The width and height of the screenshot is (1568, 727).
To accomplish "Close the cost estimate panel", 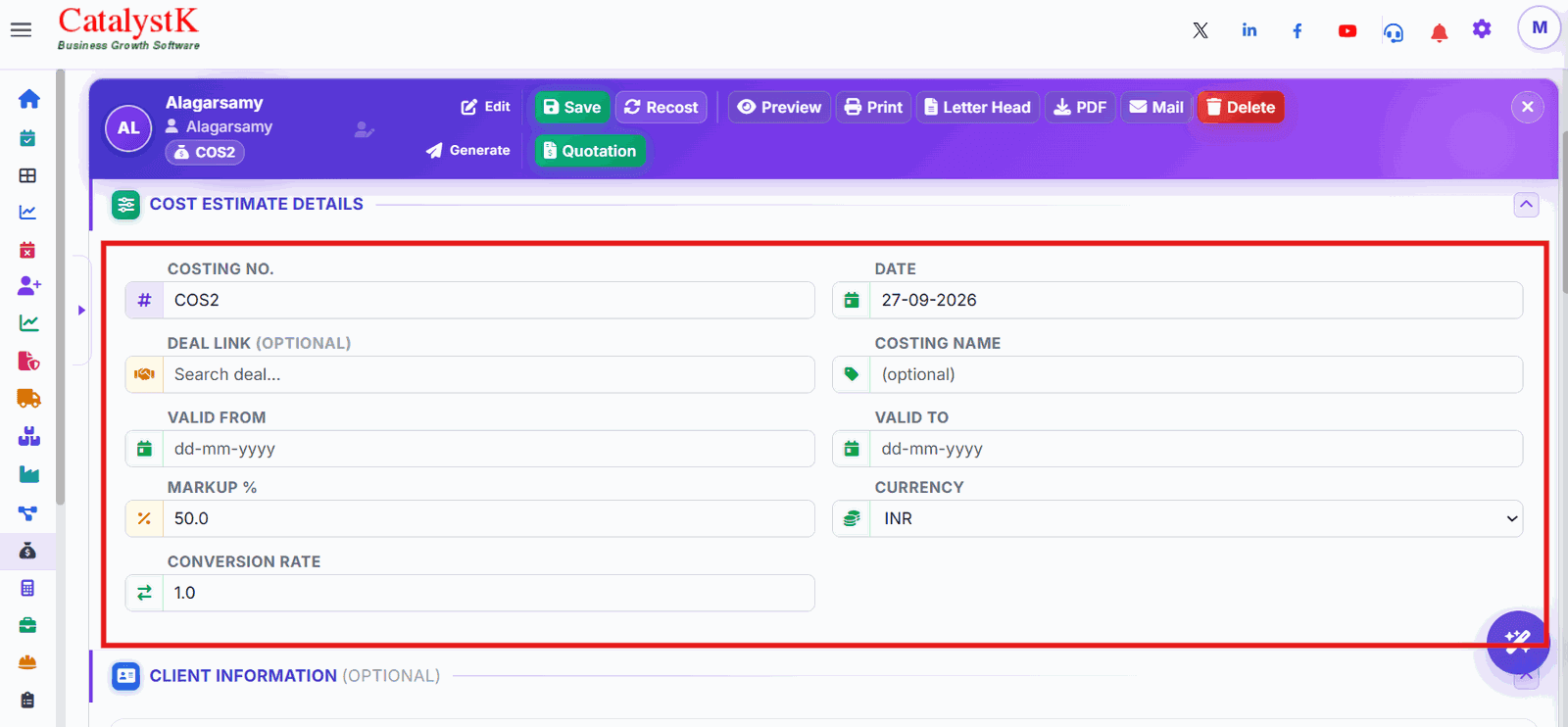I will [x=1528, y=107].
